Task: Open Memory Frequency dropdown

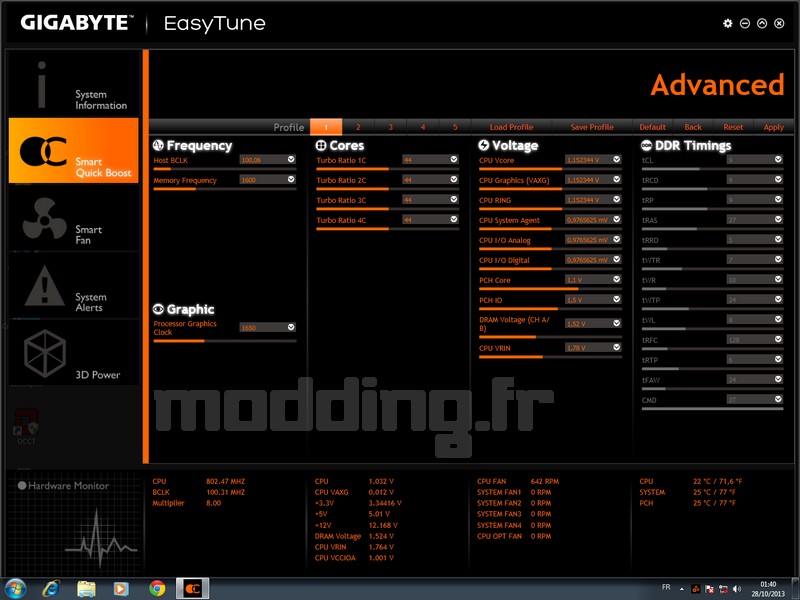Action: pos(291,179)
